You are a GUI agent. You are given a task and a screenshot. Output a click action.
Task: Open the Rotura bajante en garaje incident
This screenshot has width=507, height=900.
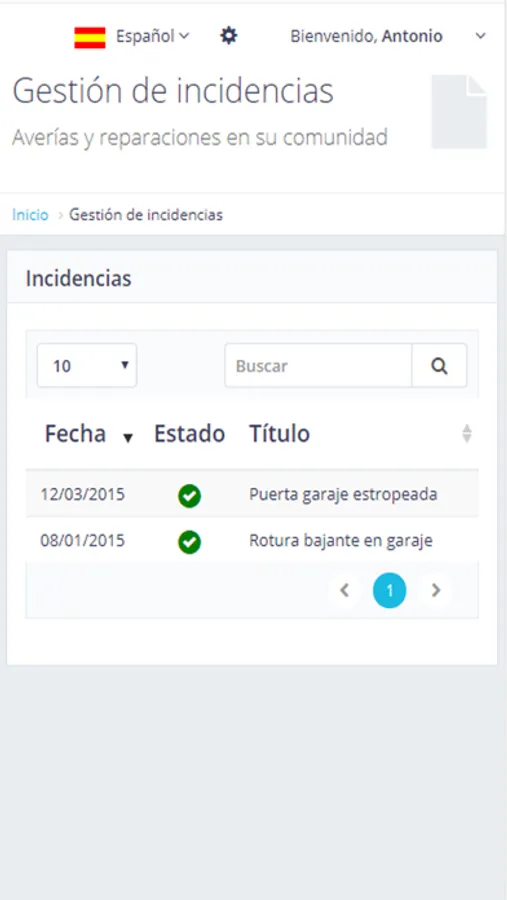(340, 541)
